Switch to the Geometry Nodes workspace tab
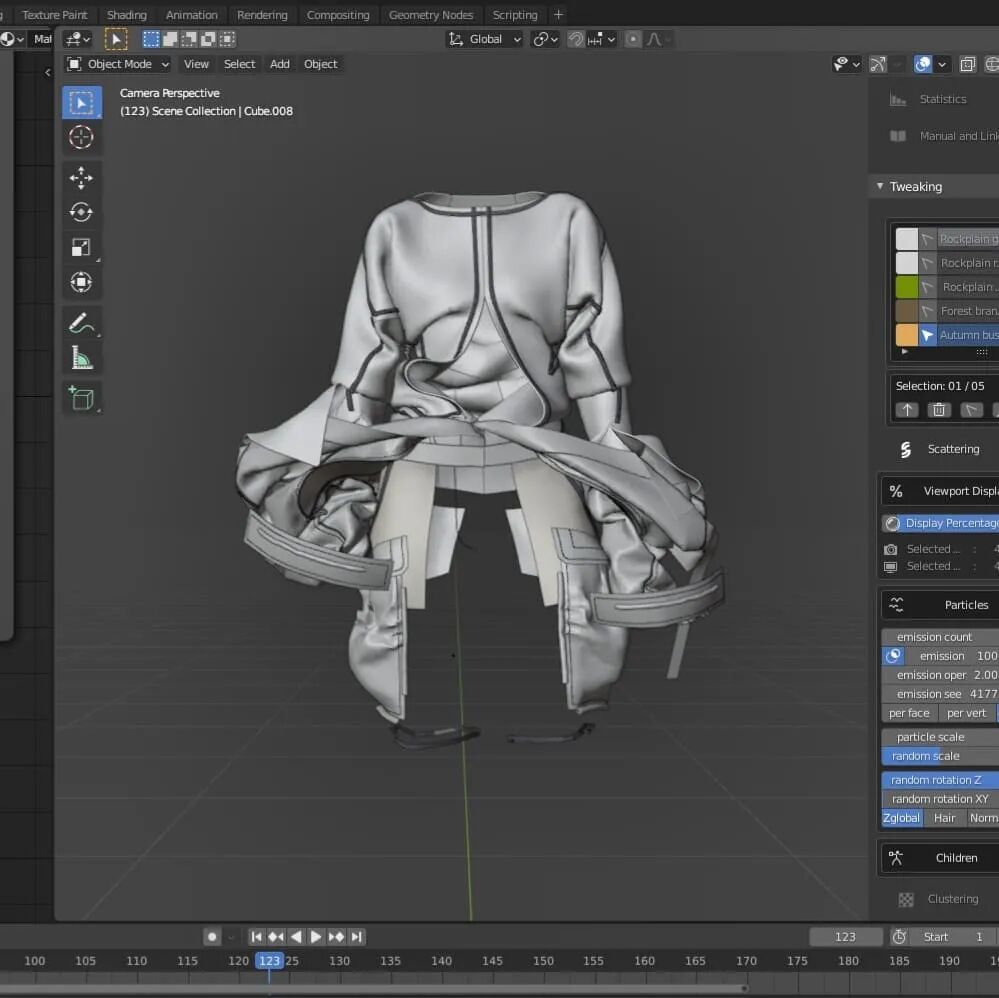Image resolution: width=999 pixels, height=998 pixels. pos(431,15)
